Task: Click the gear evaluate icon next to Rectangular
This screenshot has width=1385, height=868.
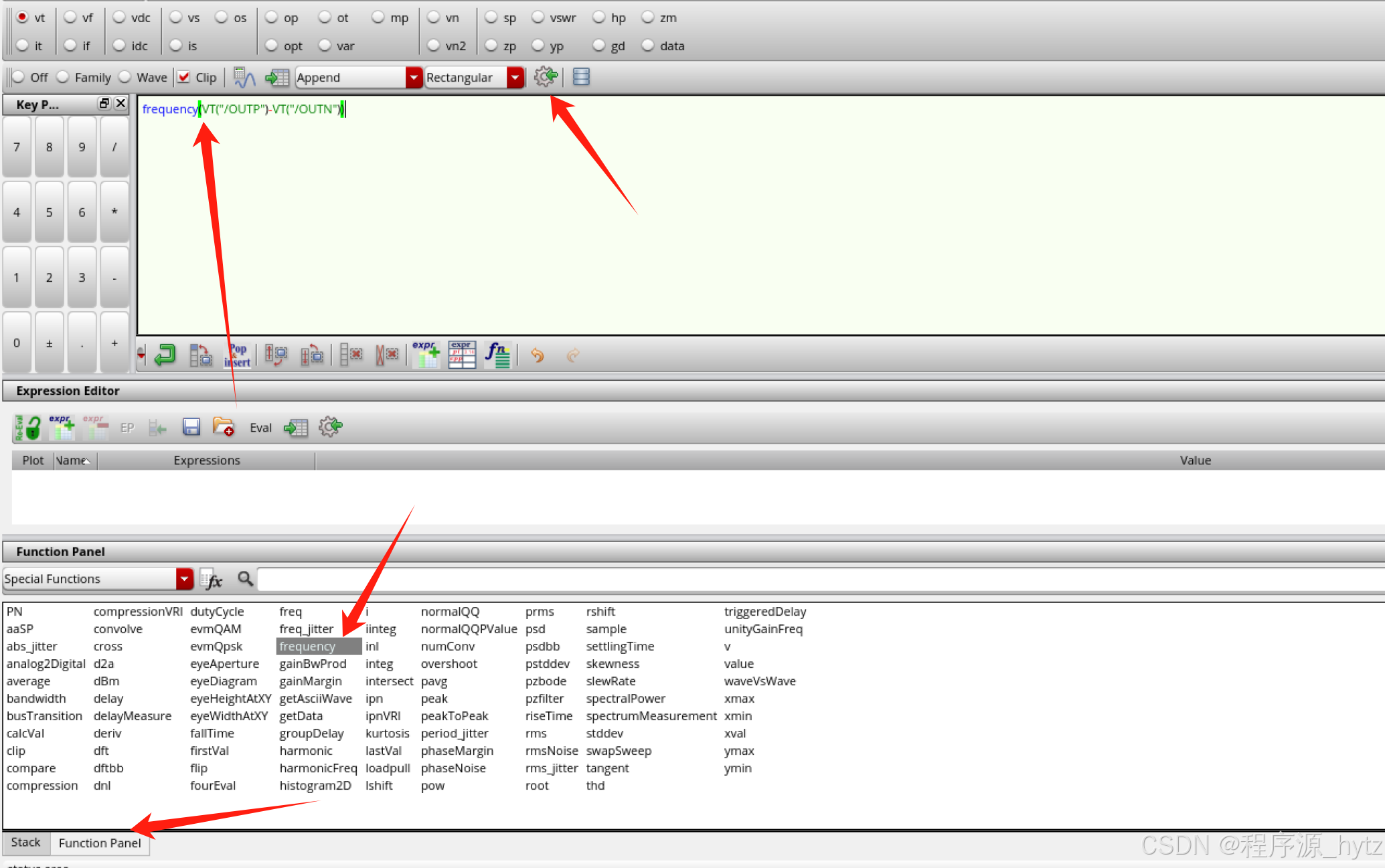Action: click(x=546, y=77)
